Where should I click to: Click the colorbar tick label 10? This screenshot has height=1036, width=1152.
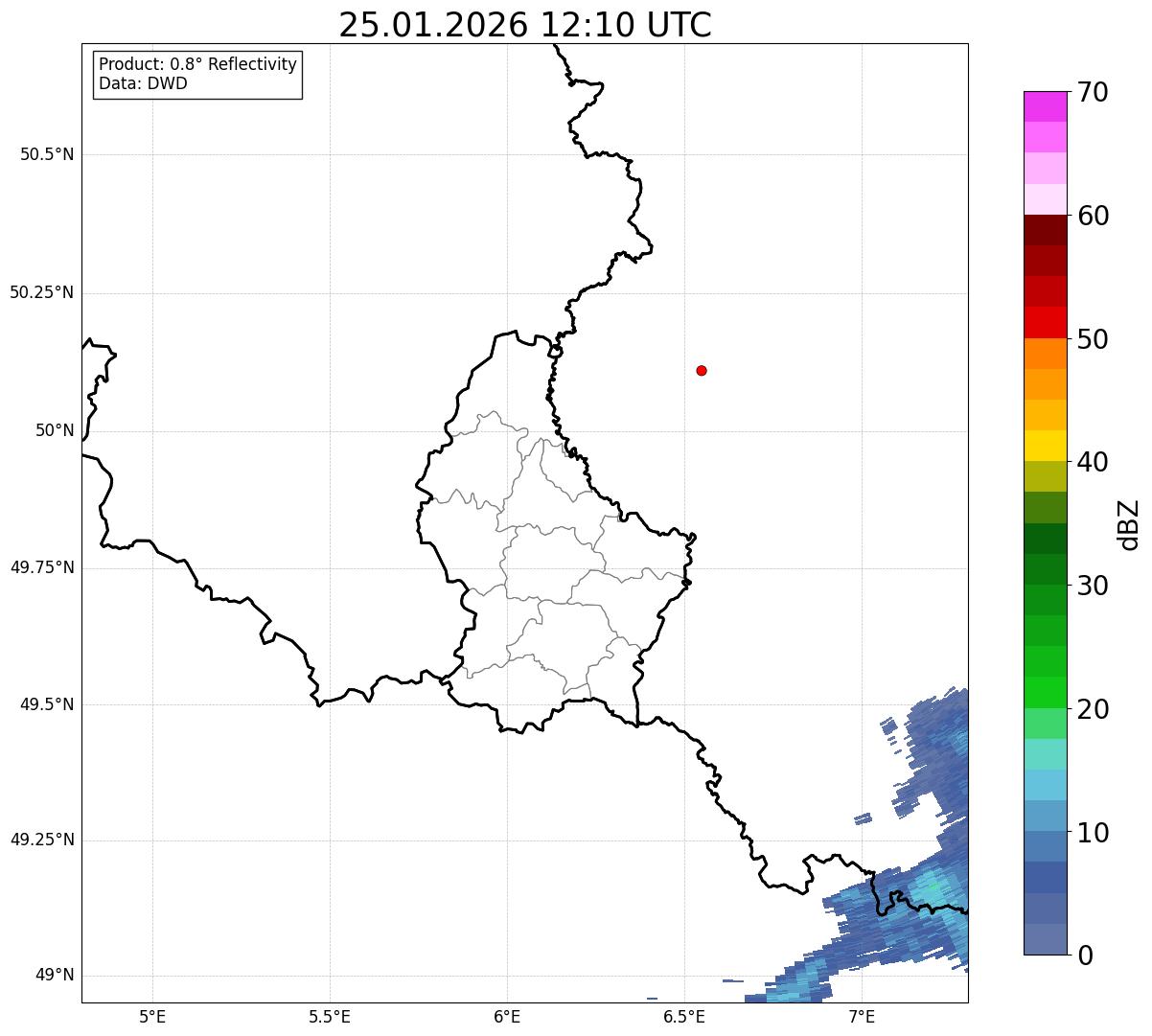(x=1093, y=833)
